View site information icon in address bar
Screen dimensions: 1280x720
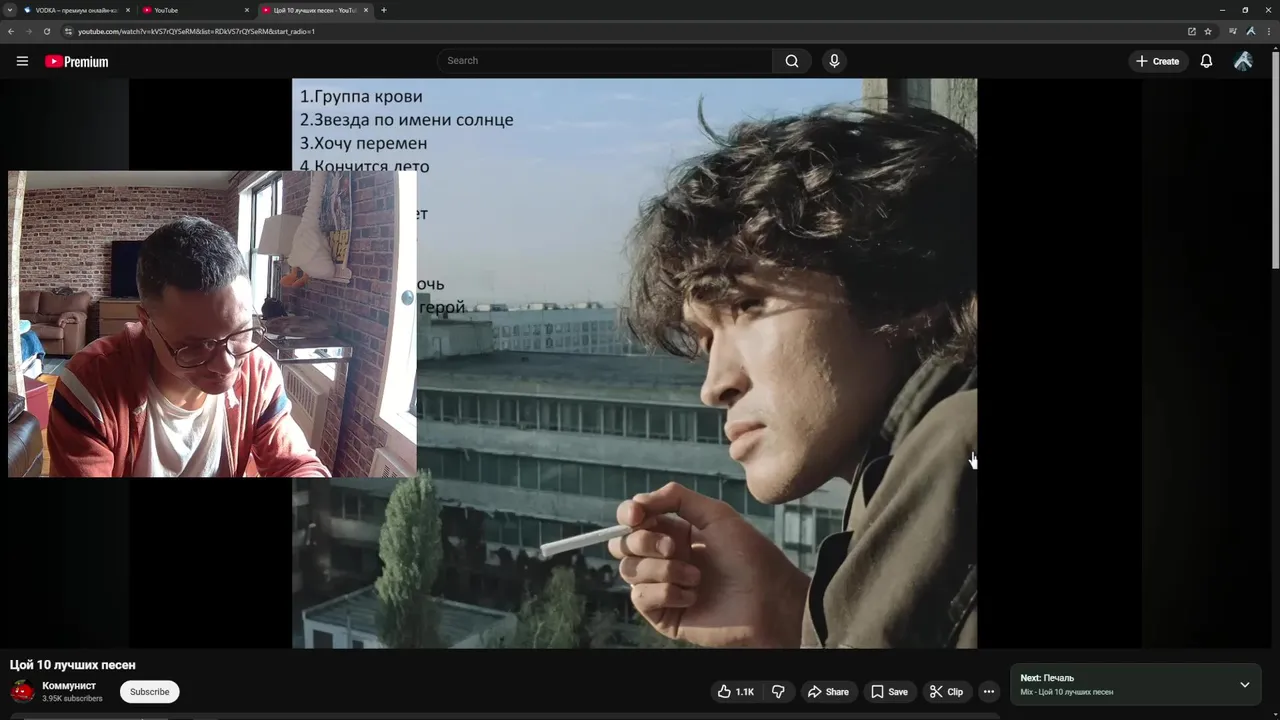(x=68, y=31)
